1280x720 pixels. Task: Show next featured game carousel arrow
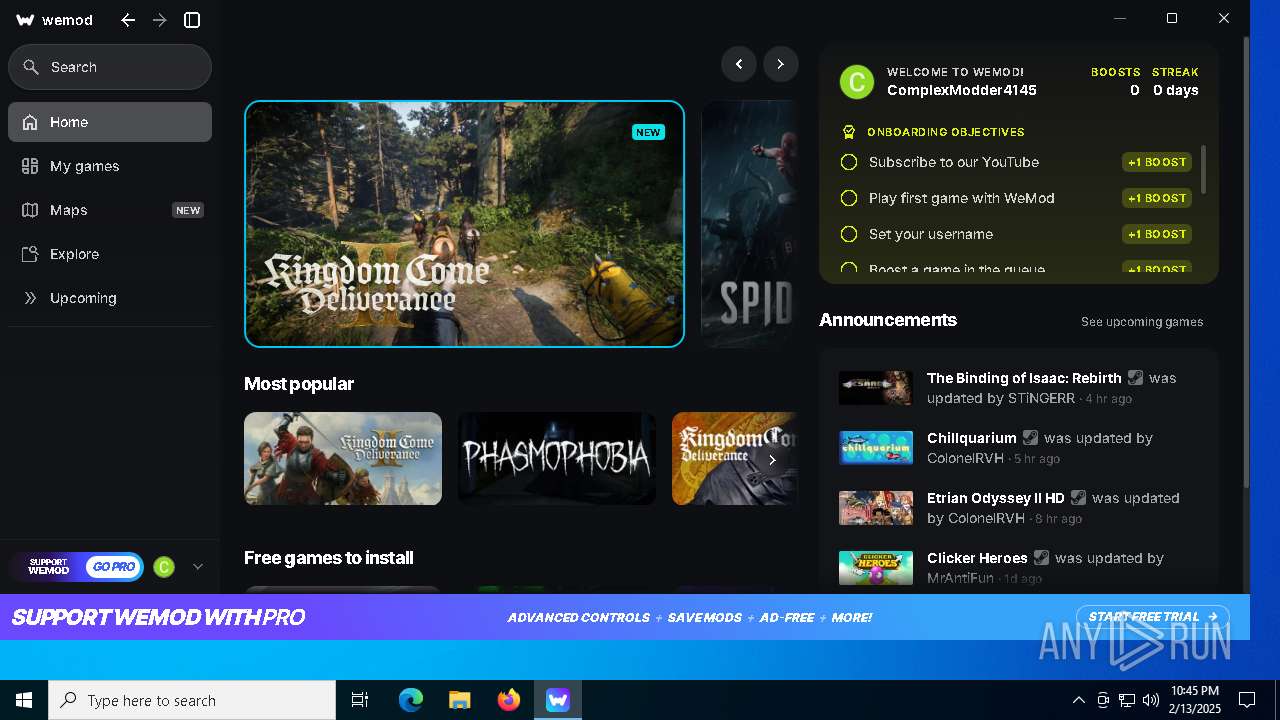781,64
